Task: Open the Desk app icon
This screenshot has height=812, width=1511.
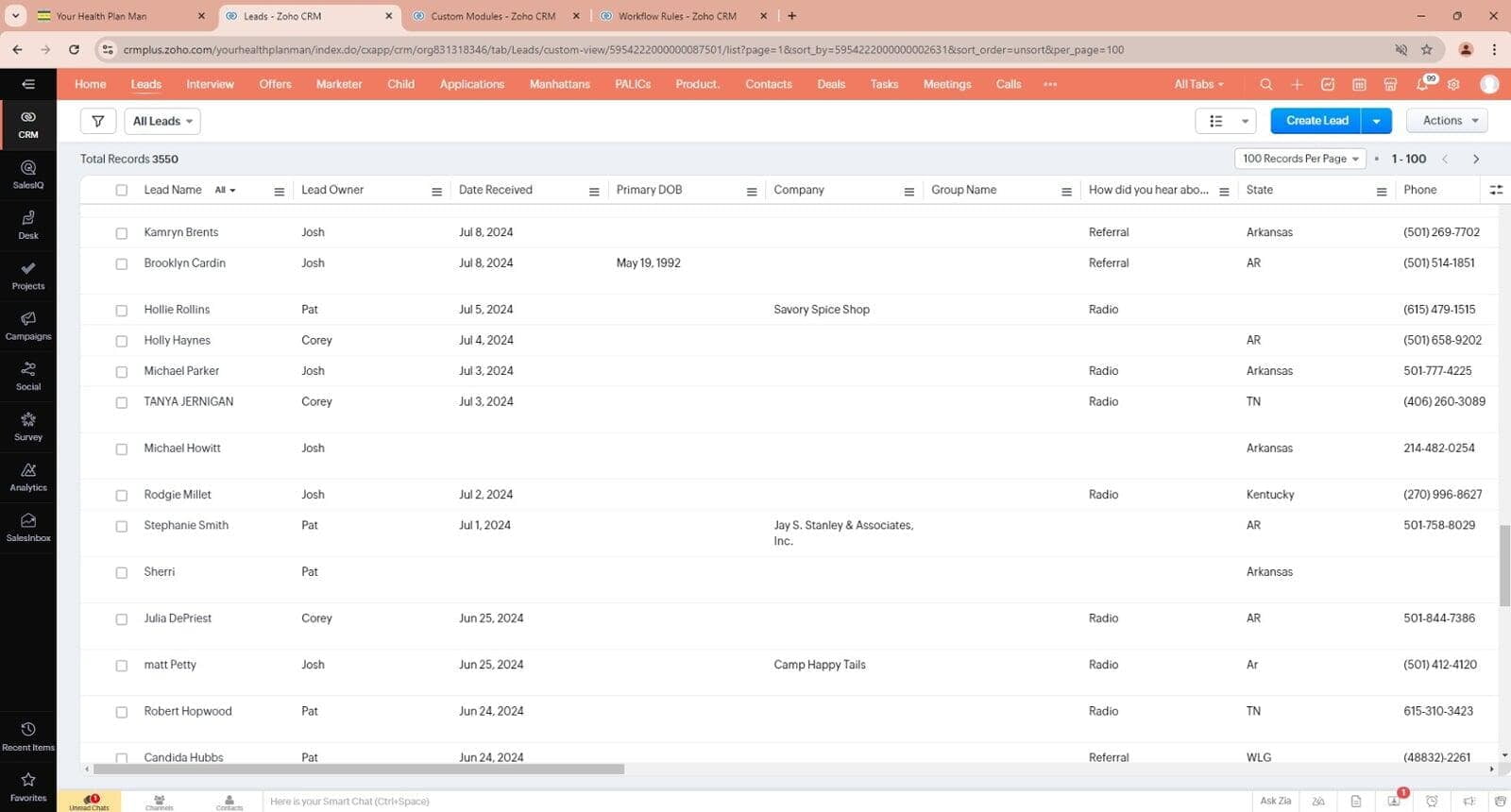Action: coord(28,225)
